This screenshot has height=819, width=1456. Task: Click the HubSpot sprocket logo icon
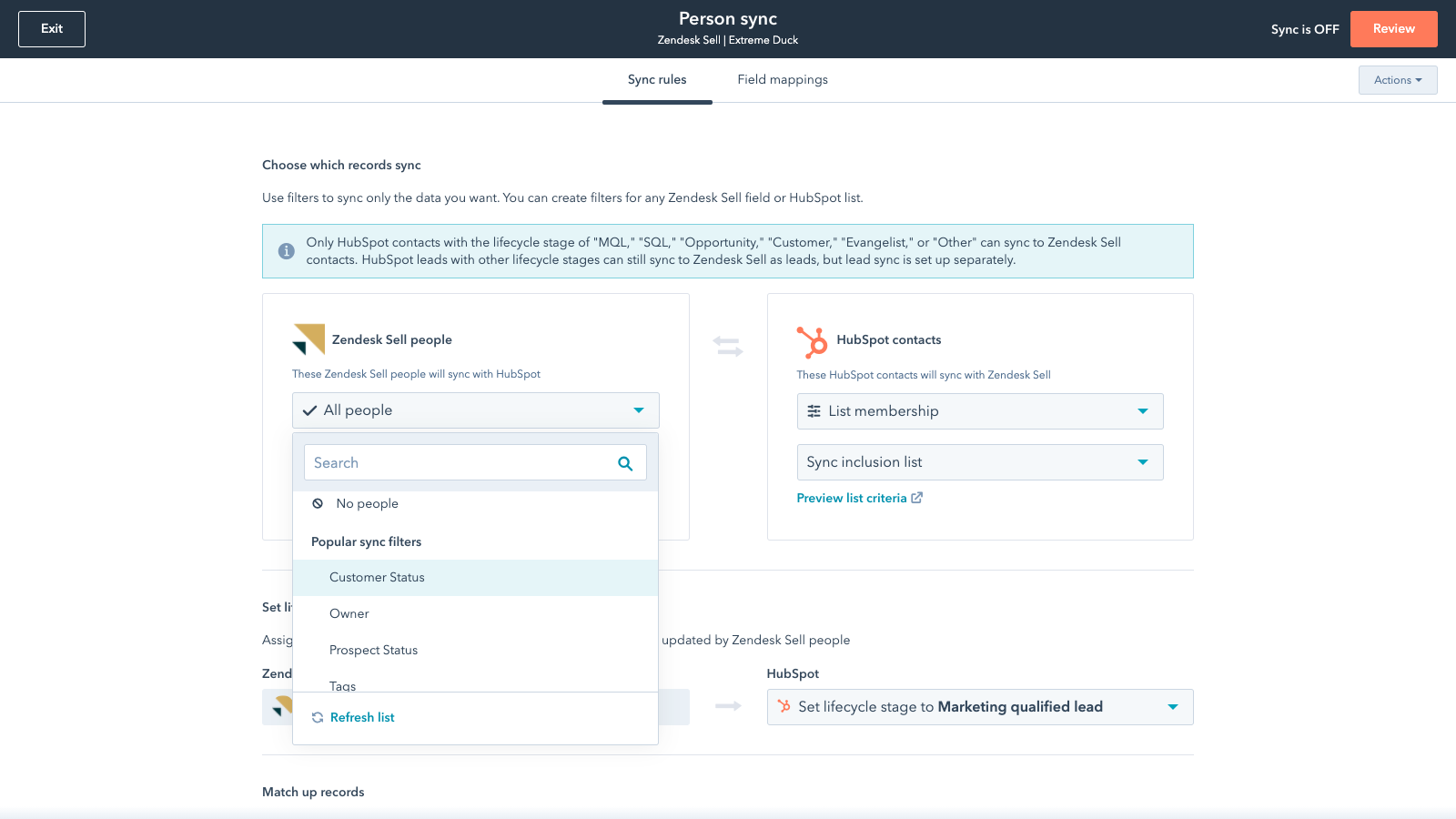(x=812, y=342)
